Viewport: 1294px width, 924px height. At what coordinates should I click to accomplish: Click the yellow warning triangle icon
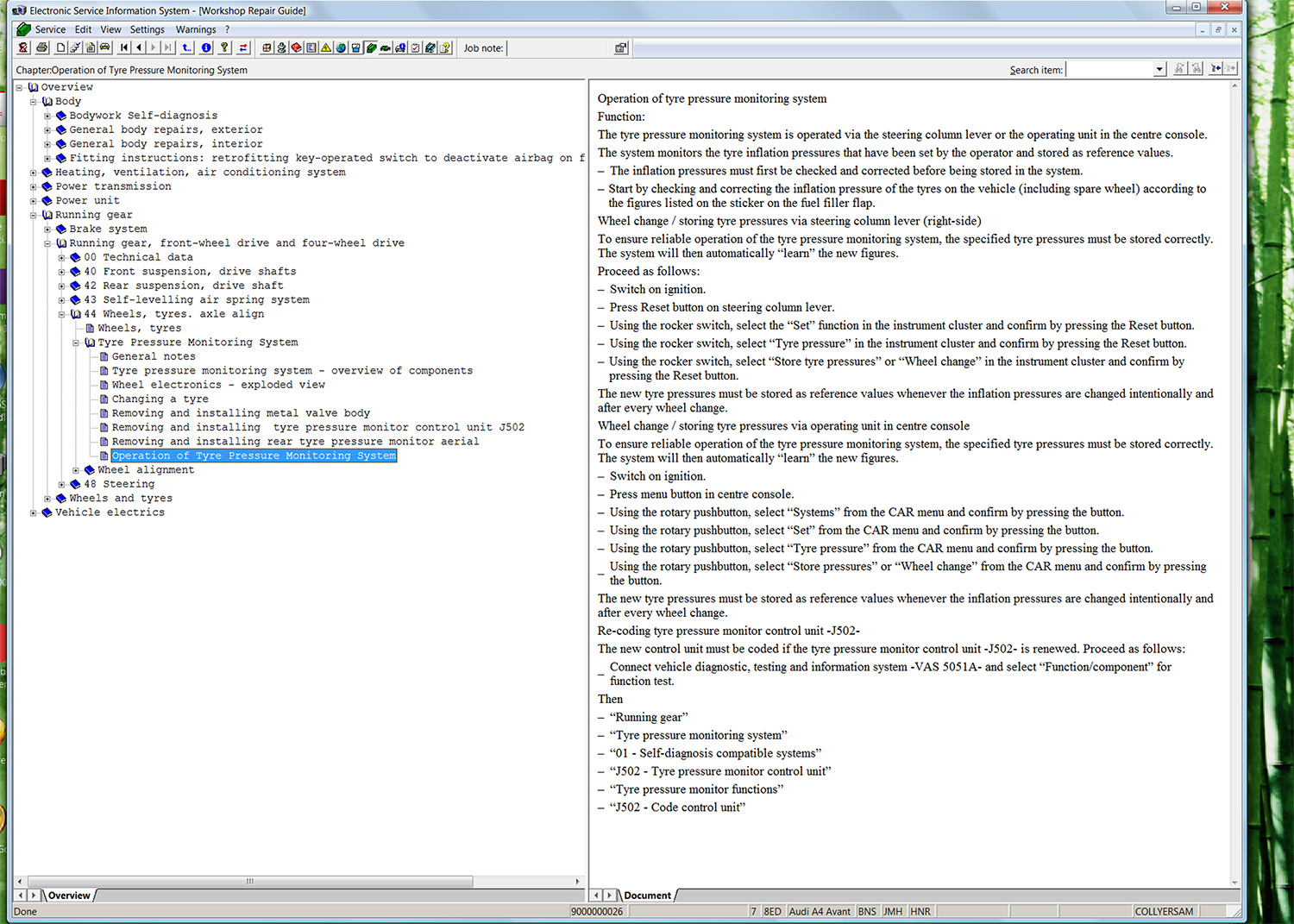(x=326, y=48)
